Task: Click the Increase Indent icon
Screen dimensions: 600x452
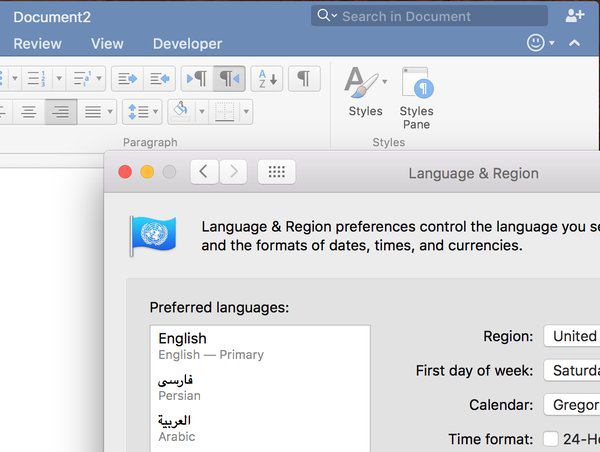Action: pyautogui.click(x=158, y=78)
